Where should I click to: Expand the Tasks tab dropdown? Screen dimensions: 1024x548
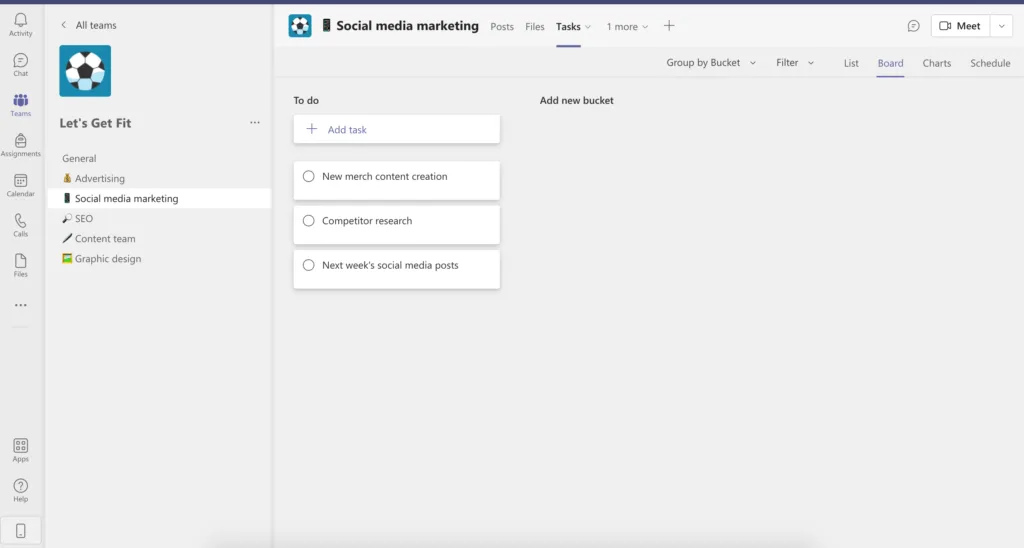(588, 27)
